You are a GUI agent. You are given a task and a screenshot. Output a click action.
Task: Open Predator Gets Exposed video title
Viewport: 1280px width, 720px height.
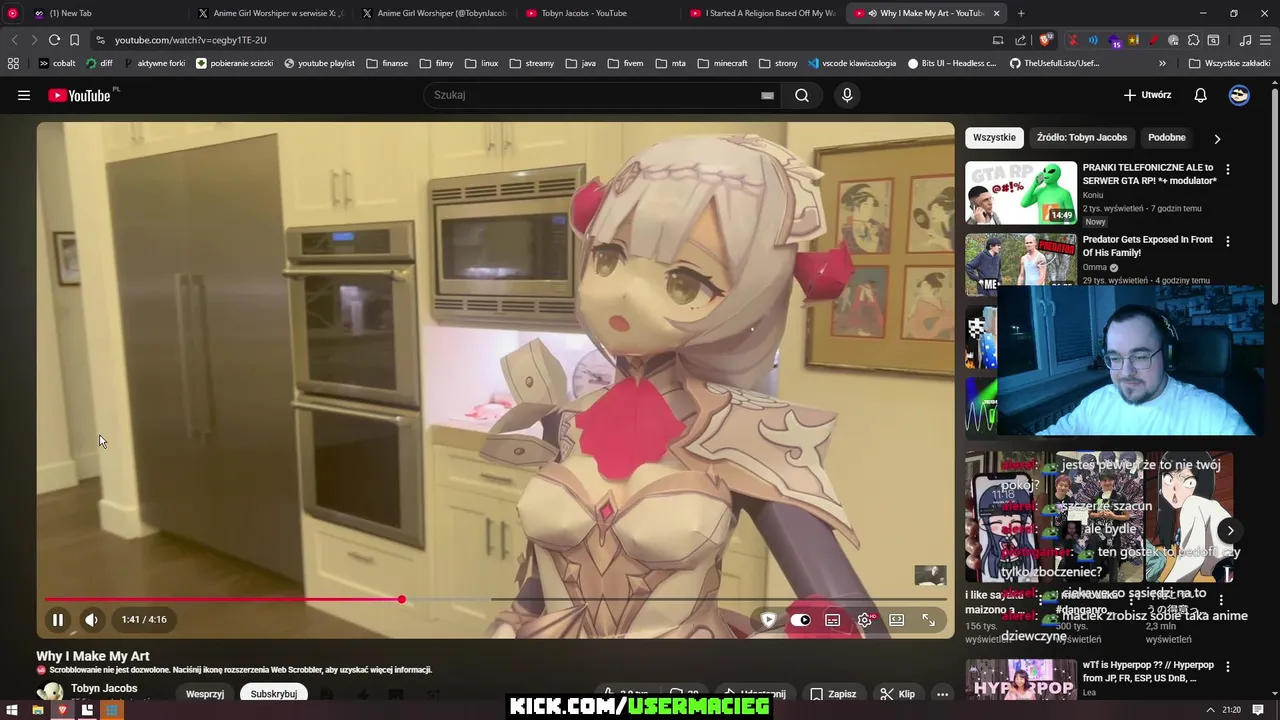pyautogui.click(x=1148, y=246)
